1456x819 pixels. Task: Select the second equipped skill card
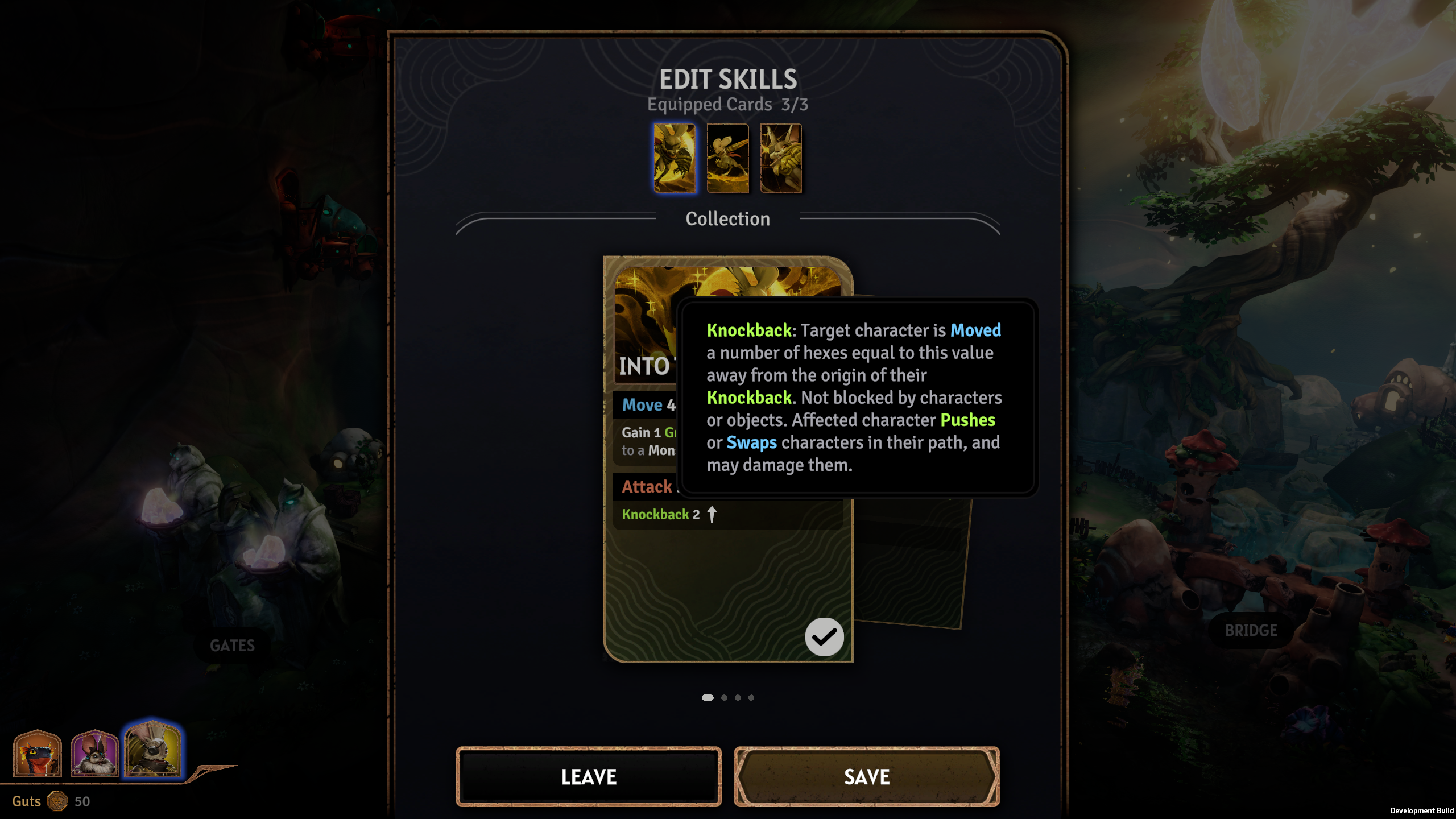[x=727, y=158]
